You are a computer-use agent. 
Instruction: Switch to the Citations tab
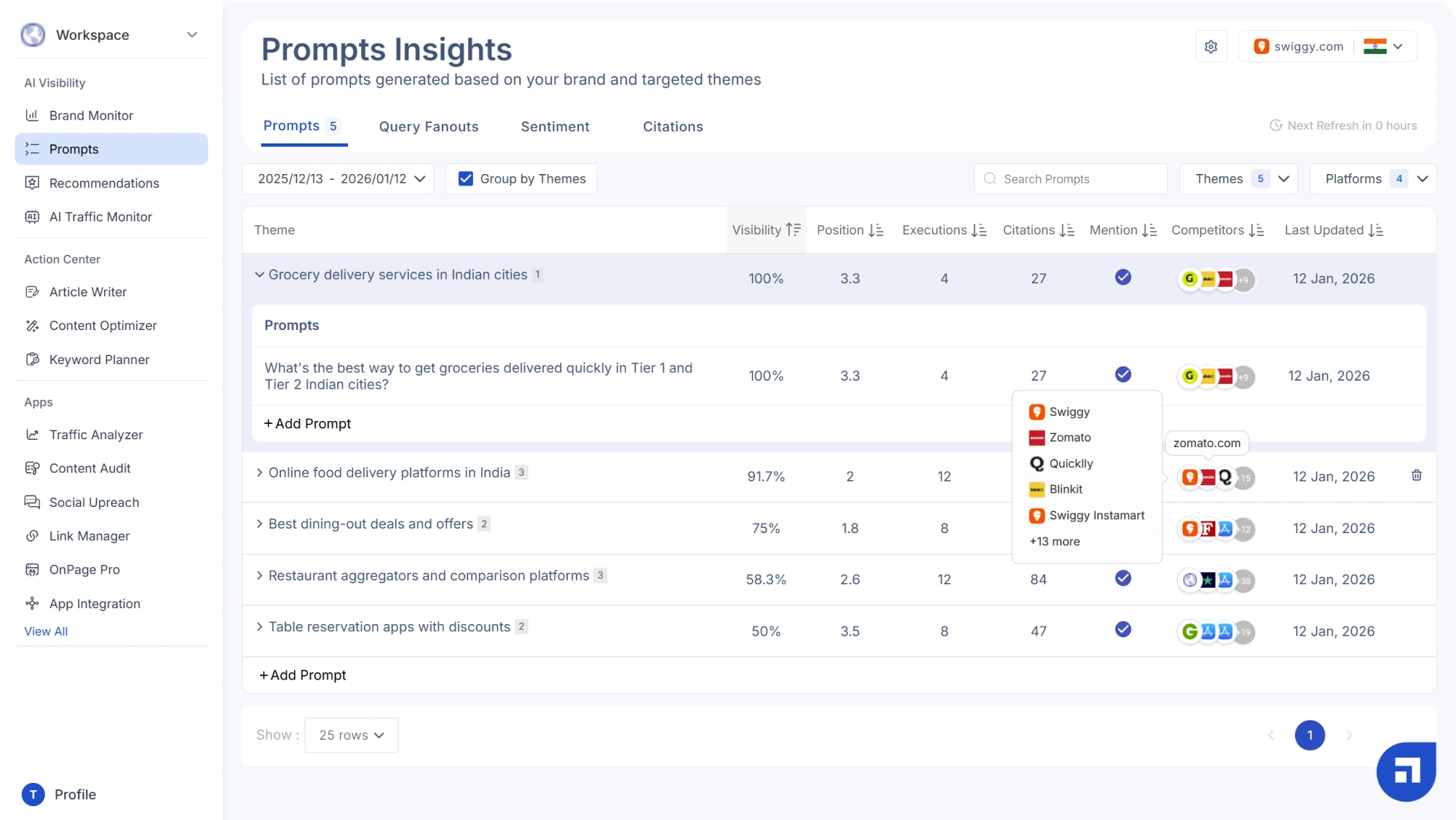click(x=672, y=127)
